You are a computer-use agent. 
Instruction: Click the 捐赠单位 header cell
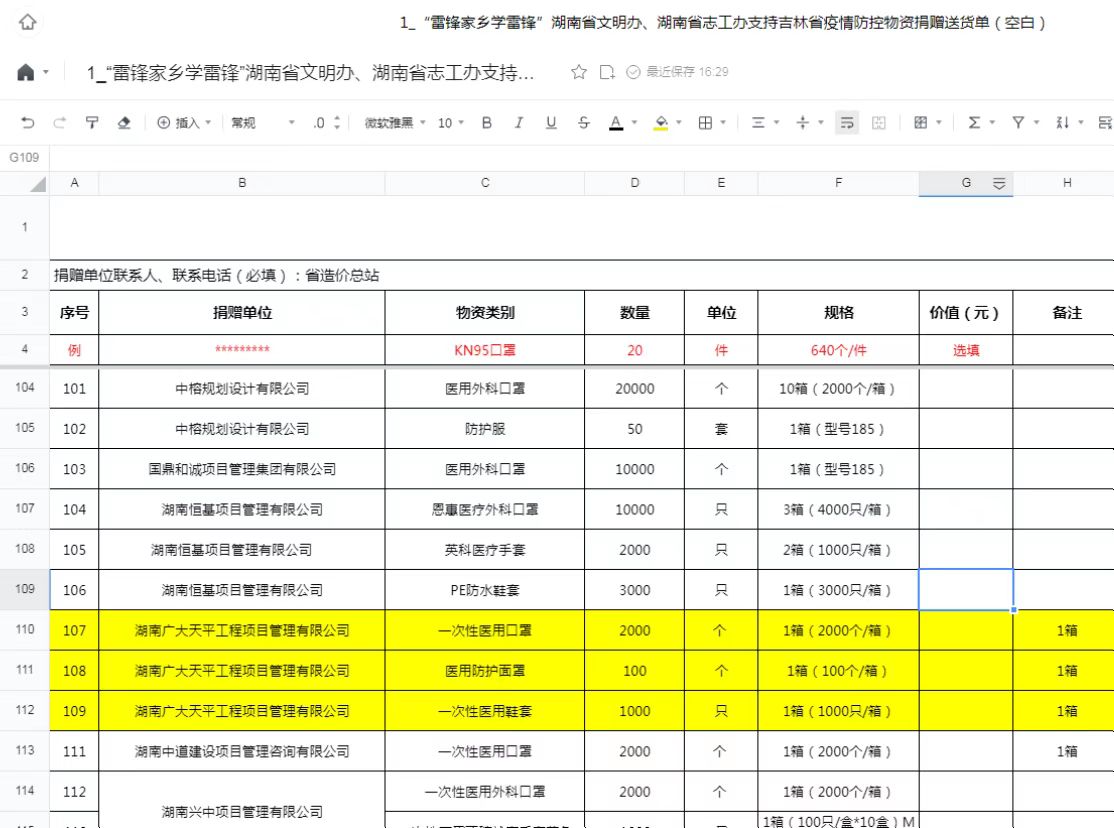[x=242, y=313]
